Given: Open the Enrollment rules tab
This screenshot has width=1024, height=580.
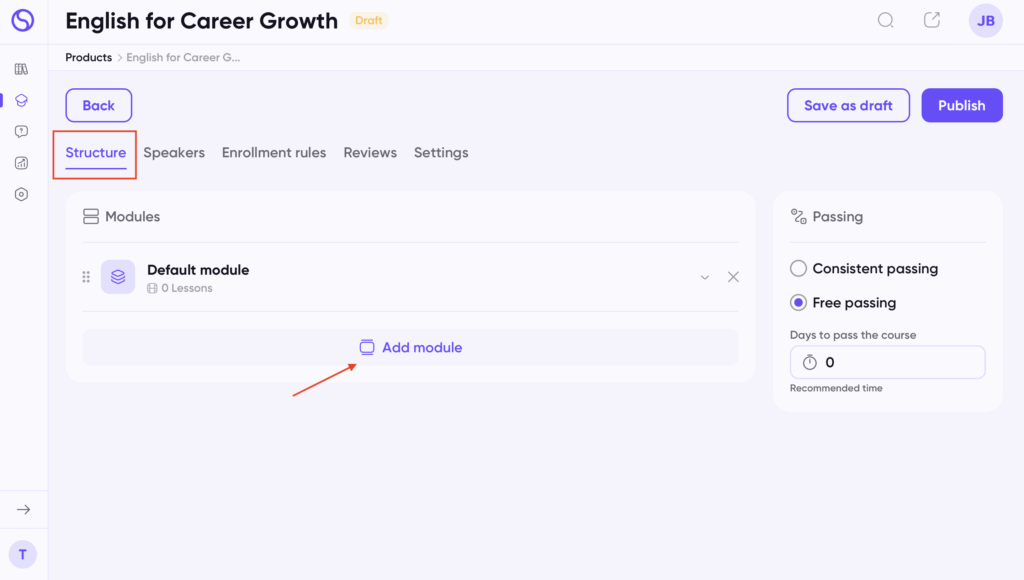Looking at the screenshot, I should [274, 152].
